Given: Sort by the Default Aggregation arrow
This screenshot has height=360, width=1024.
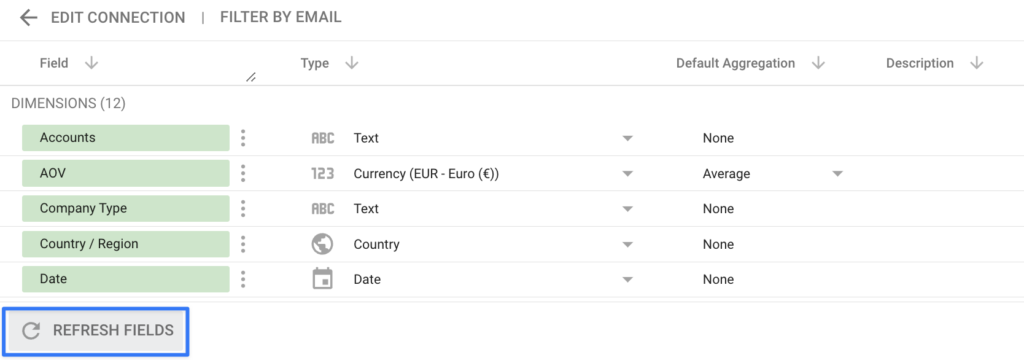Looking at the screenshot, I should 818,63.
